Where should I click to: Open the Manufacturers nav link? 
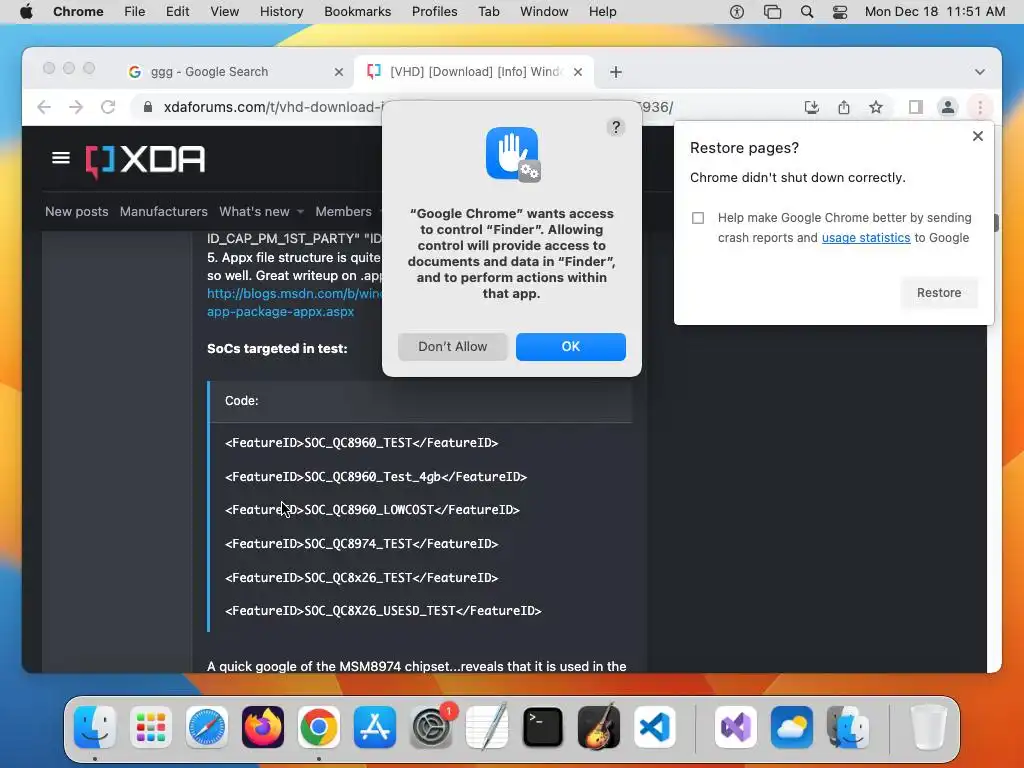pyautogui.click(x=163, y=212)
